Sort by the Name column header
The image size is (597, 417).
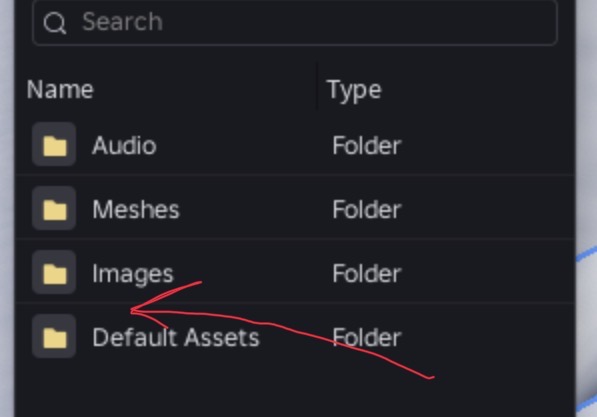(x=60, y=90)
